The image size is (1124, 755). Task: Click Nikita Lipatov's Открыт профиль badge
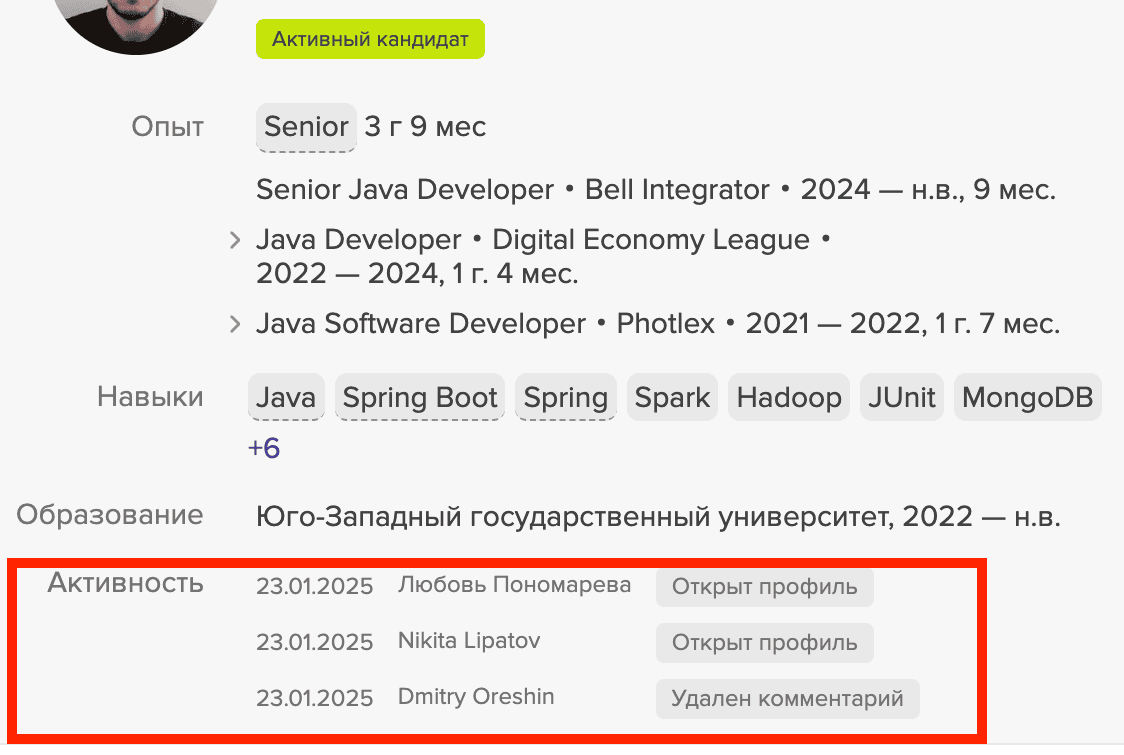(x=764, y=642)
